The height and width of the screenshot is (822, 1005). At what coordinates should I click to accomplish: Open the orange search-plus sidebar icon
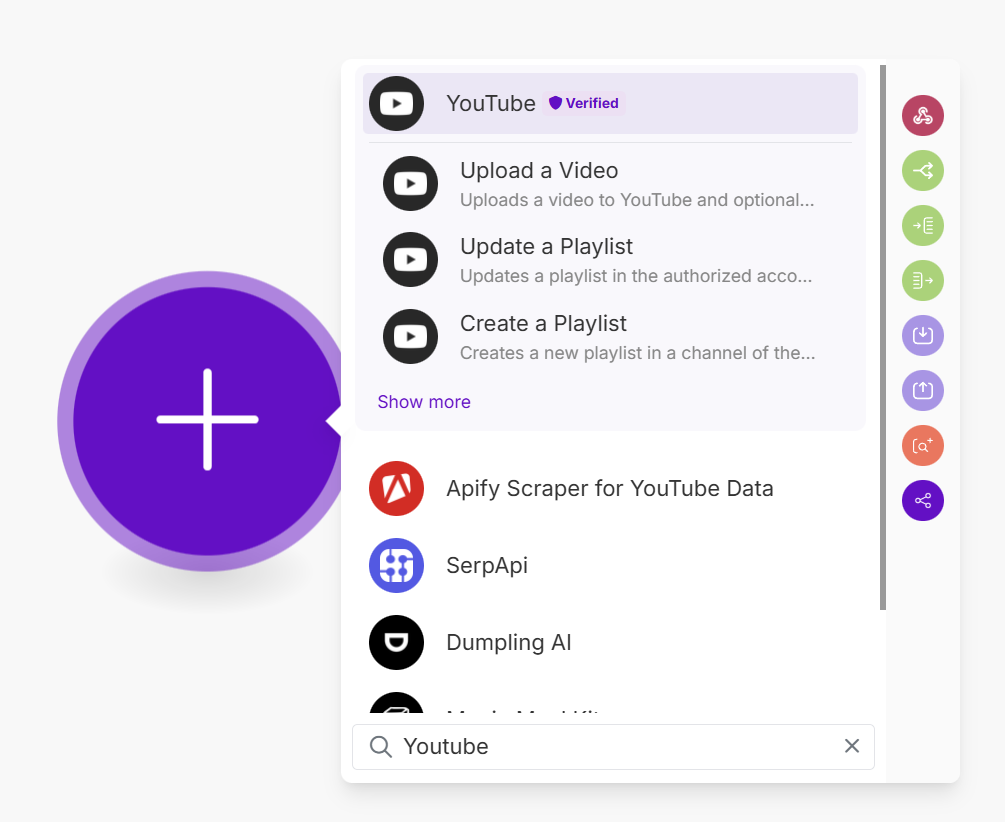pyautogui.click(x=922, y=446)
